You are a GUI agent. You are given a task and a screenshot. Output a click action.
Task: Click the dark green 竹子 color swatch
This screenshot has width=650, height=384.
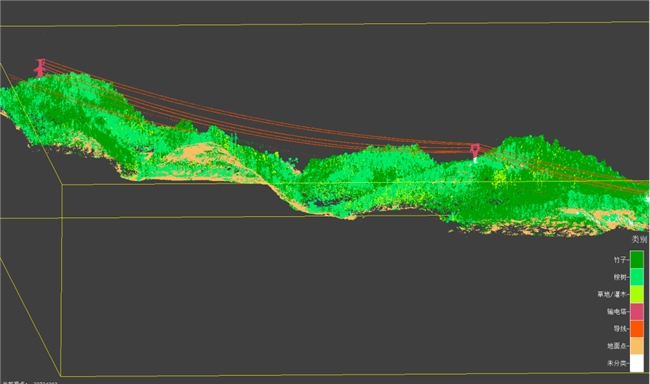(637, 260)
